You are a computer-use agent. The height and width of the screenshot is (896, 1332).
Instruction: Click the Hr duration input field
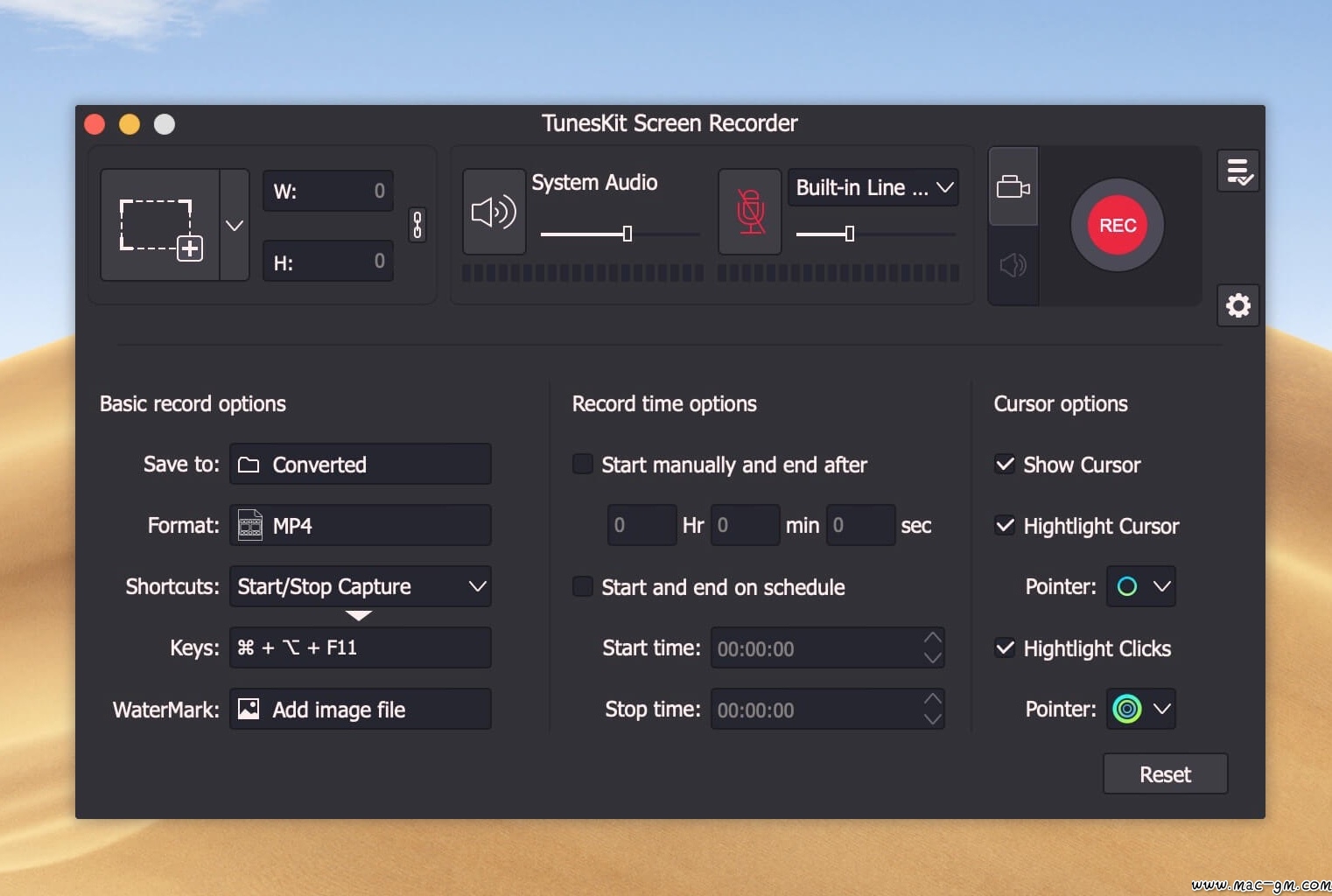point(642,525)
